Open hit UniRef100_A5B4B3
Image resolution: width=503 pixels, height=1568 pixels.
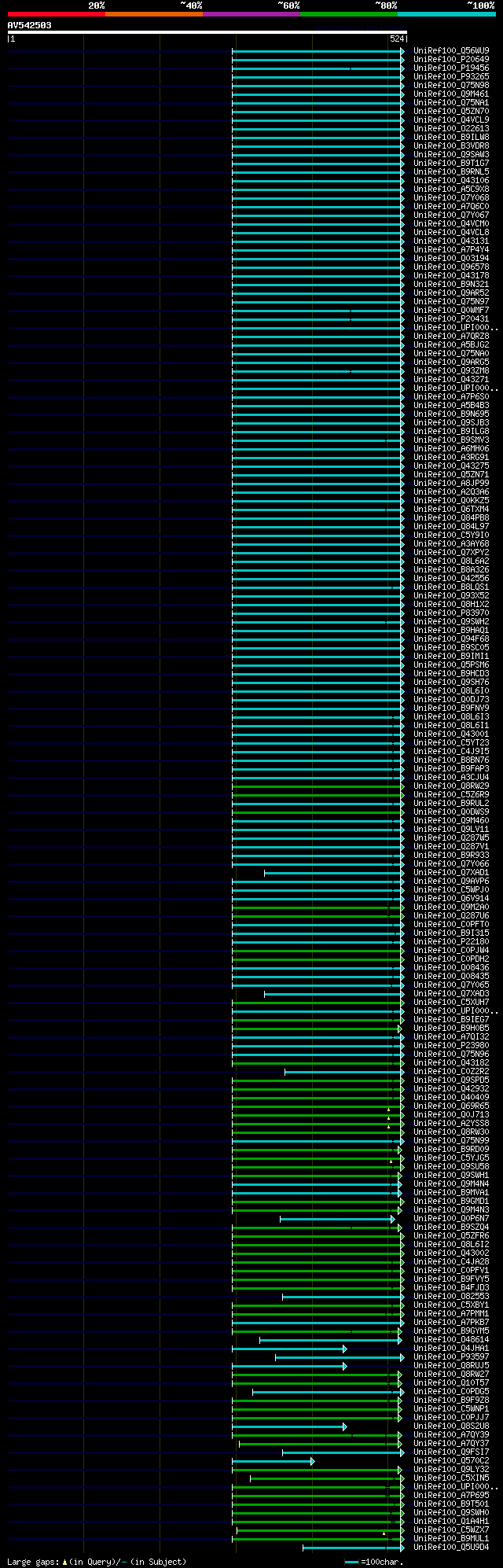click(451, 405)
